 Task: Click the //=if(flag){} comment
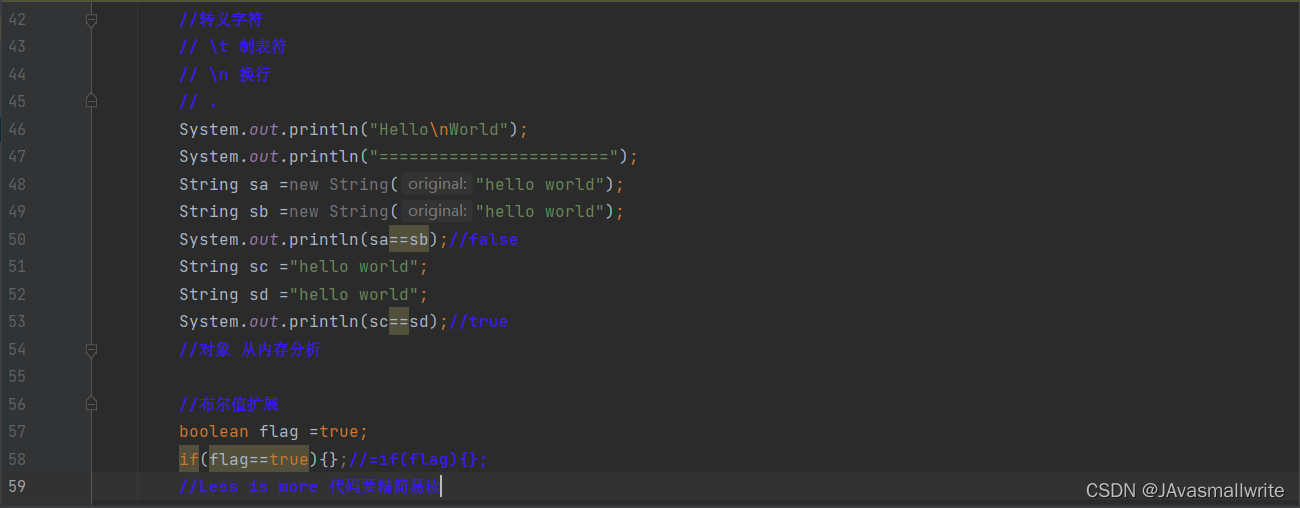pyautogui.click(x=418, y=459)
